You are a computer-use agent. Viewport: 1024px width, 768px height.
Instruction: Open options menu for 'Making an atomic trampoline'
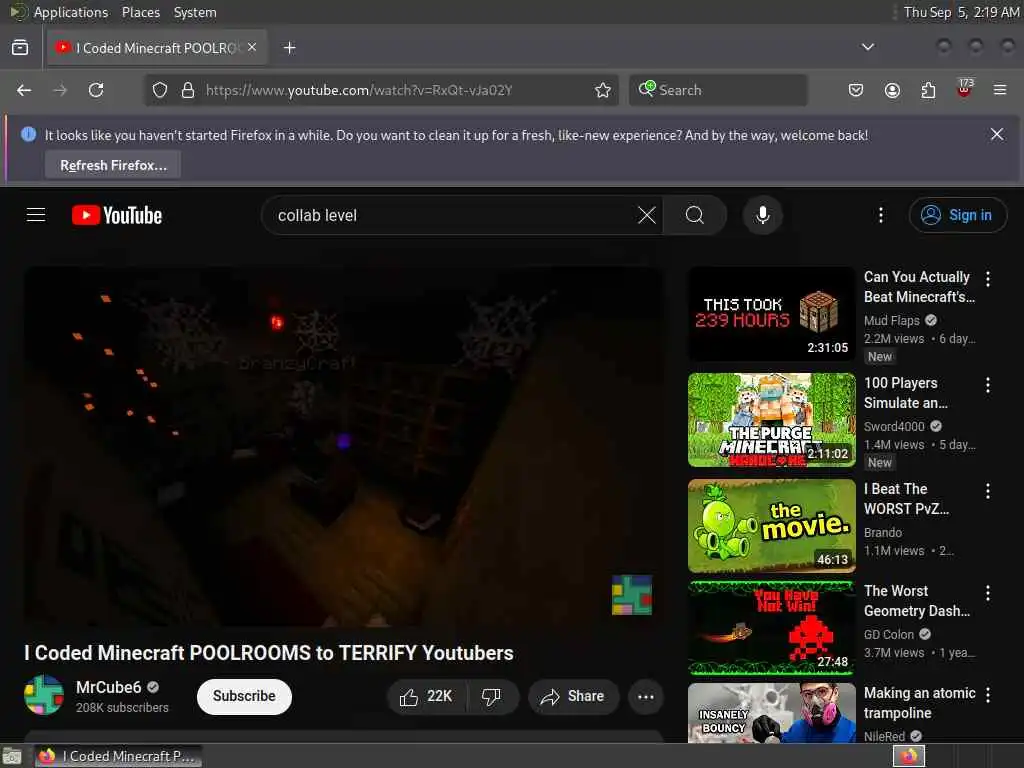click(x=987, y=695)
